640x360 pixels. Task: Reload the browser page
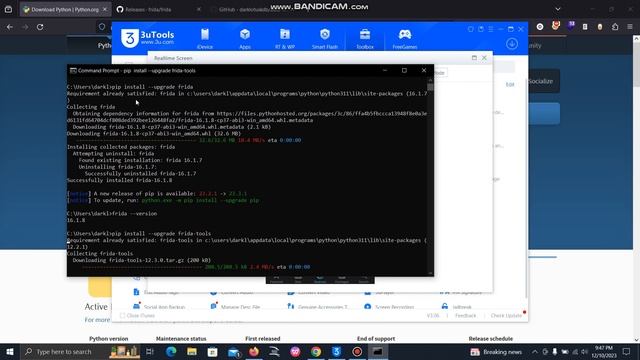(x=40, y=27)
